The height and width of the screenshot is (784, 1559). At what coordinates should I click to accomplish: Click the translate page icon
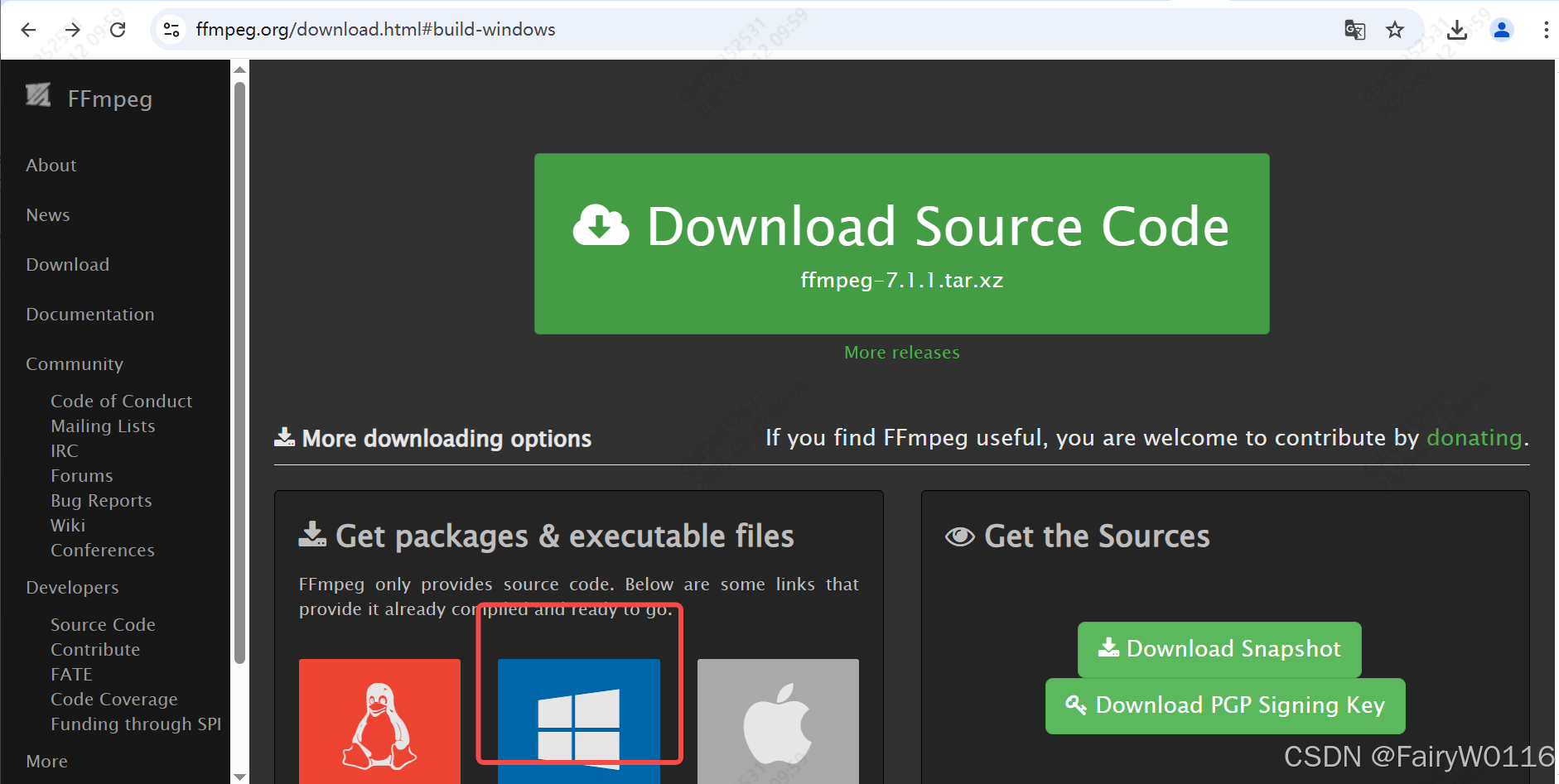pyautogui.click(x=1354, y=30)
